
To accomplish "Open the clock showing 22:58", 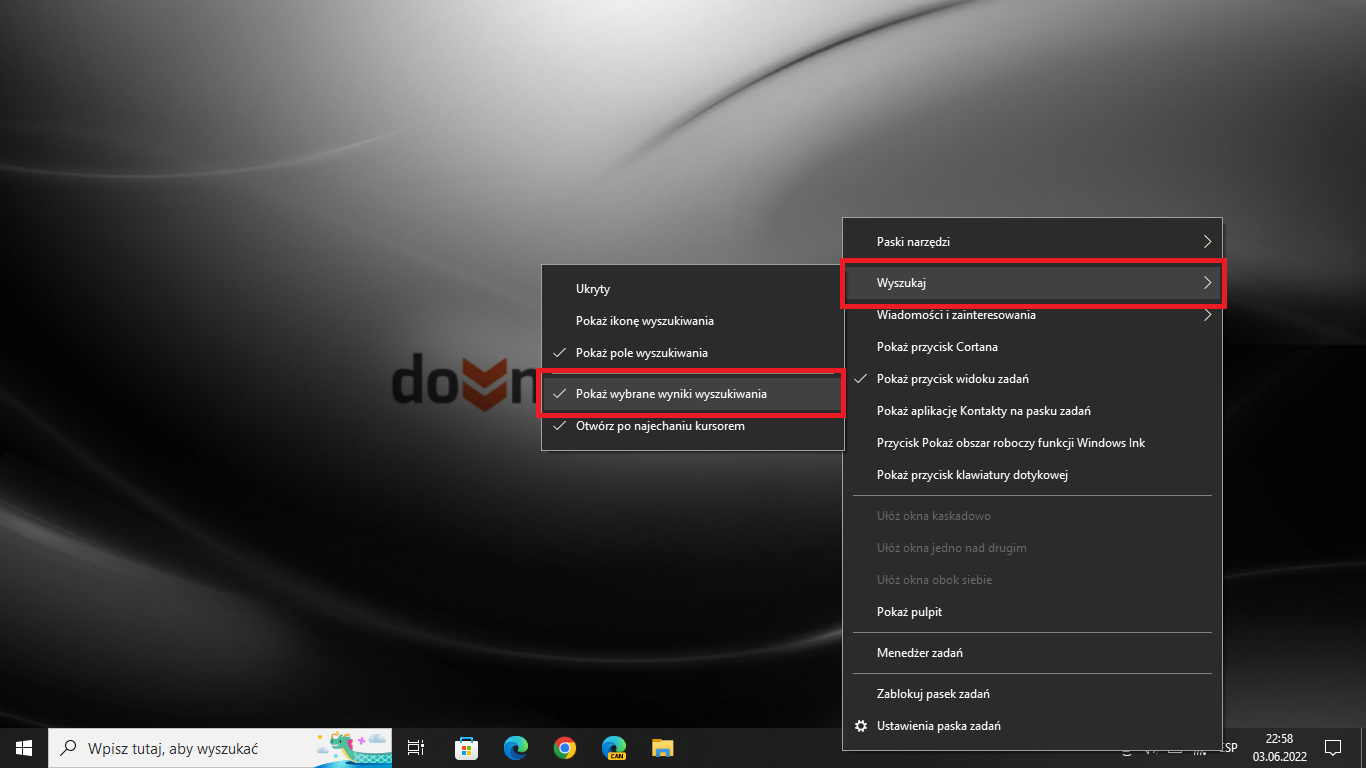I will 1279,747.
